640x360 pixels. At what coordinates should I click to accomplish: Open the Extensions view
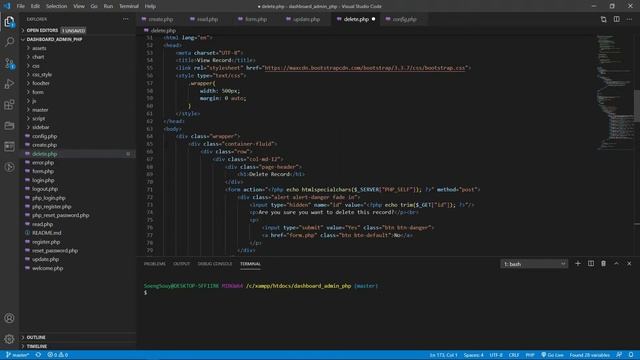(x=9, y=104)
